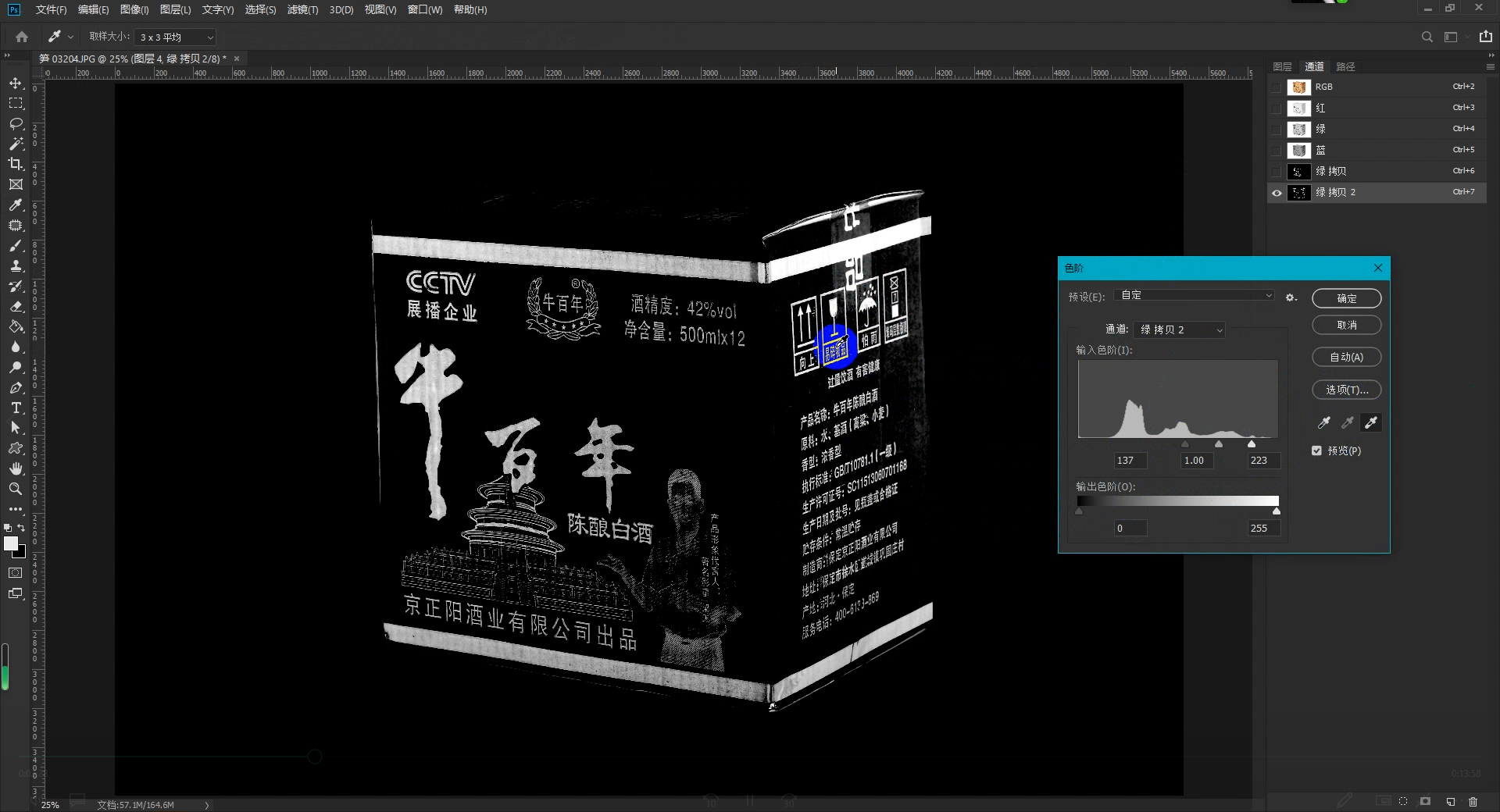This screenshot has height=812, width=1500.
Task: Toggle visibility of RGB channel
Action: point(1277,87)
